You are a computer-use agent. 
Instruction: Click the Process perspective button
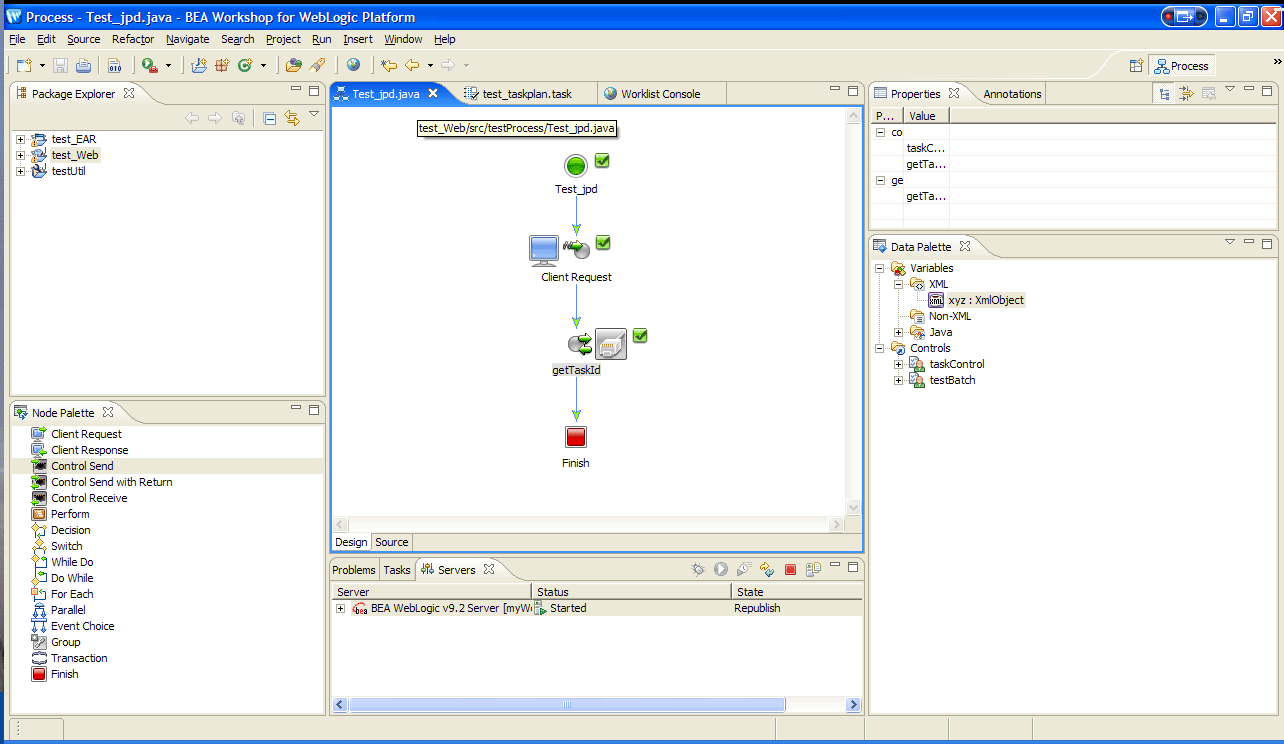tap(1181, 66)
